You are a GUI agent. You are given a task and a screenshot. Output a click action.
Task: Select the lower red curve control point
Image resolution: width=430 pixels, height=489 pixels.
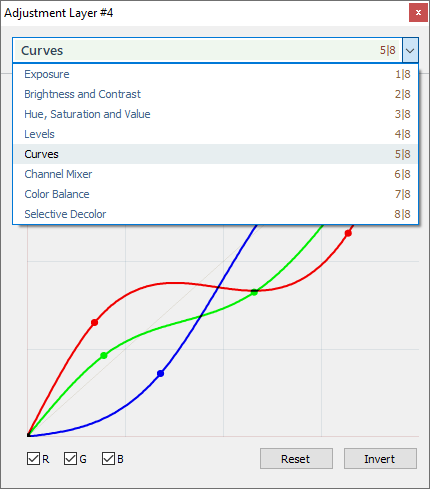point(95,322)
